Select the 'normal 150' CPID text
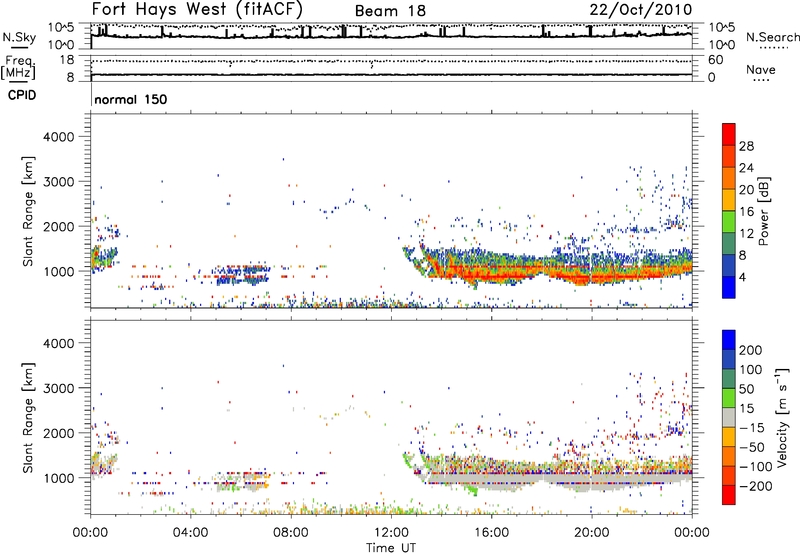This screenshot has width=800, height=554. (x=131, y=99)
